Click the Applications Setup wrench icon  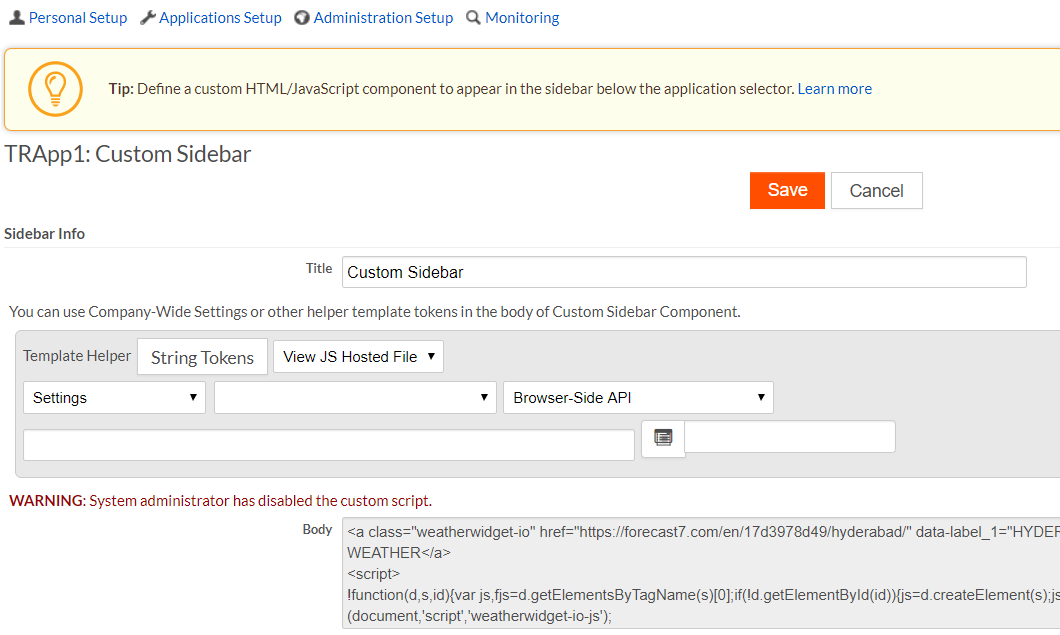click(x=148, y=18)
